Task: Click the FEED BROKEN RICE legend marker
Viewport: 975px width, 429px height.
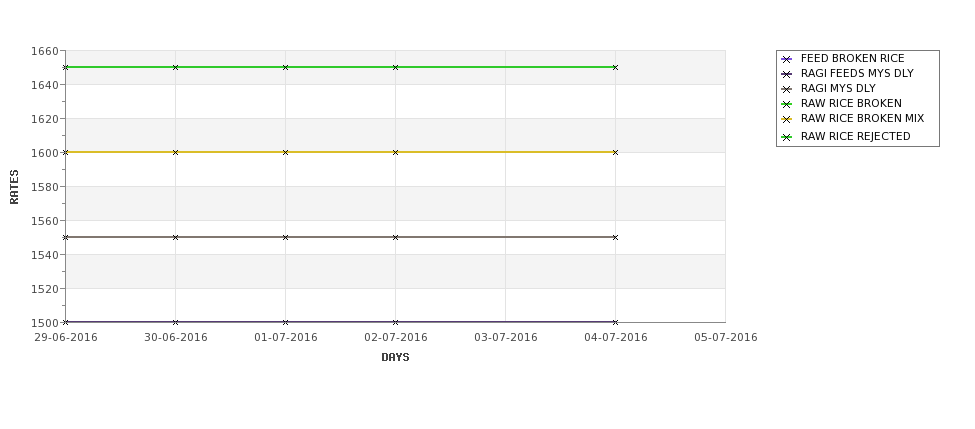Action: pos(787,59)
